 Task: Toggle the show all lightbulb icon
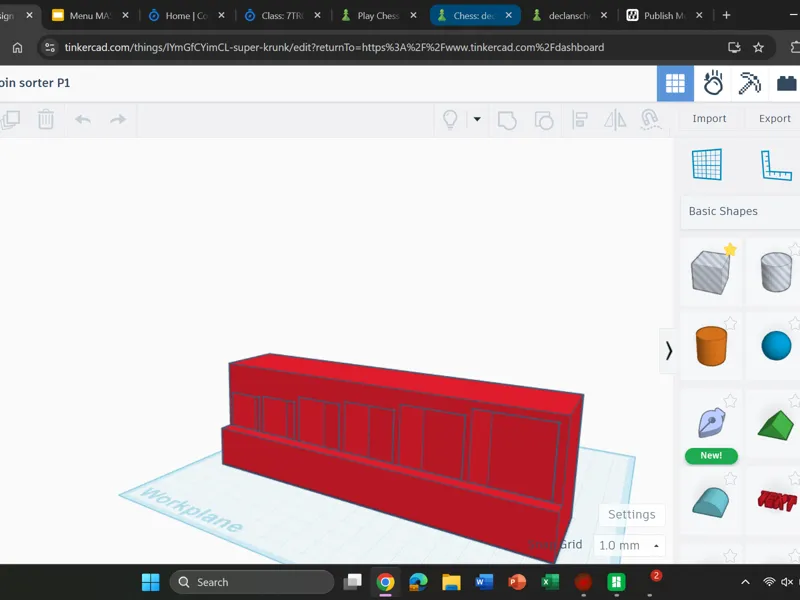tap(450, 119)
